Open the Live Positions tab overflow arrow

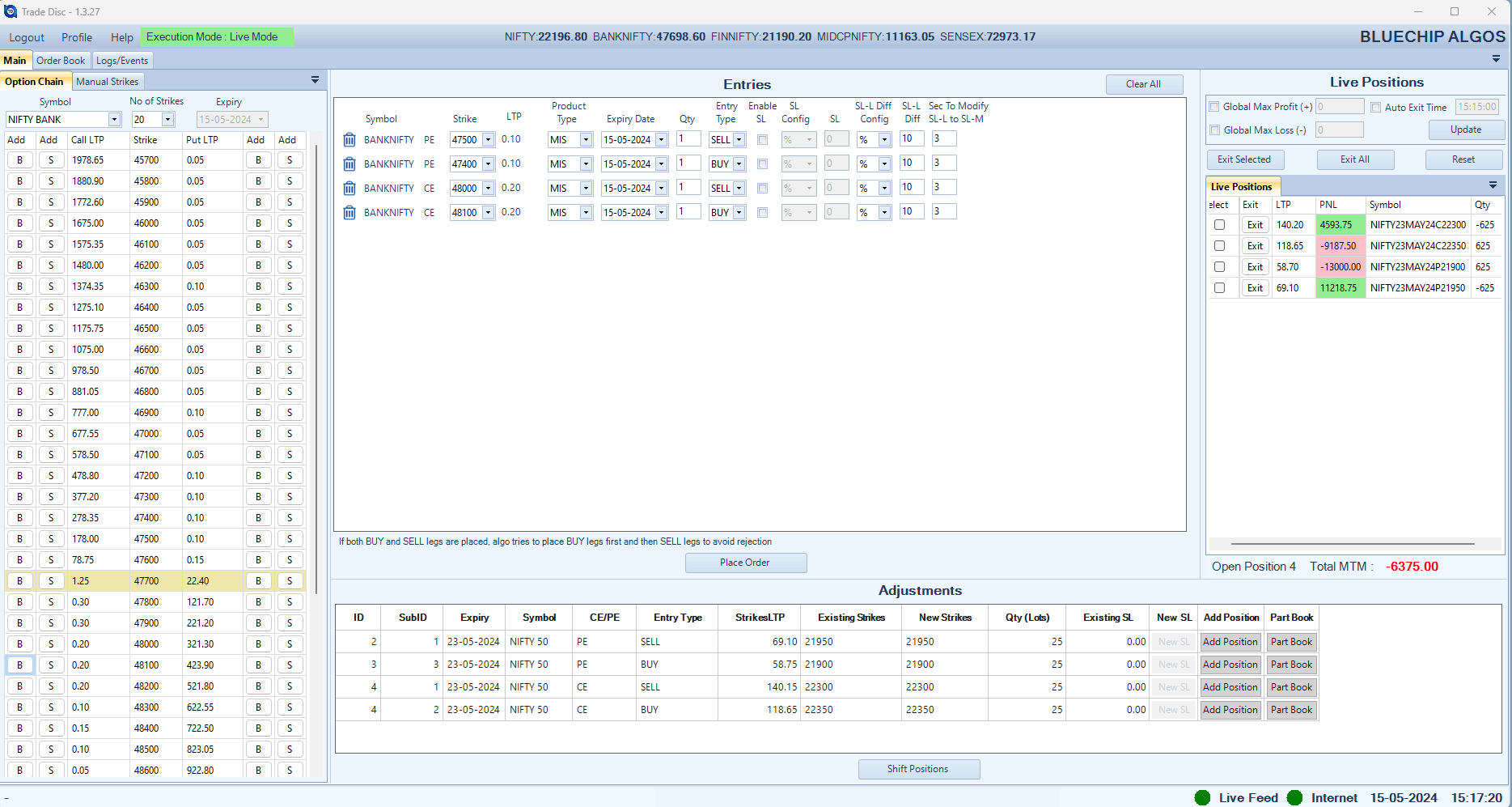(x=1493, y=185)
